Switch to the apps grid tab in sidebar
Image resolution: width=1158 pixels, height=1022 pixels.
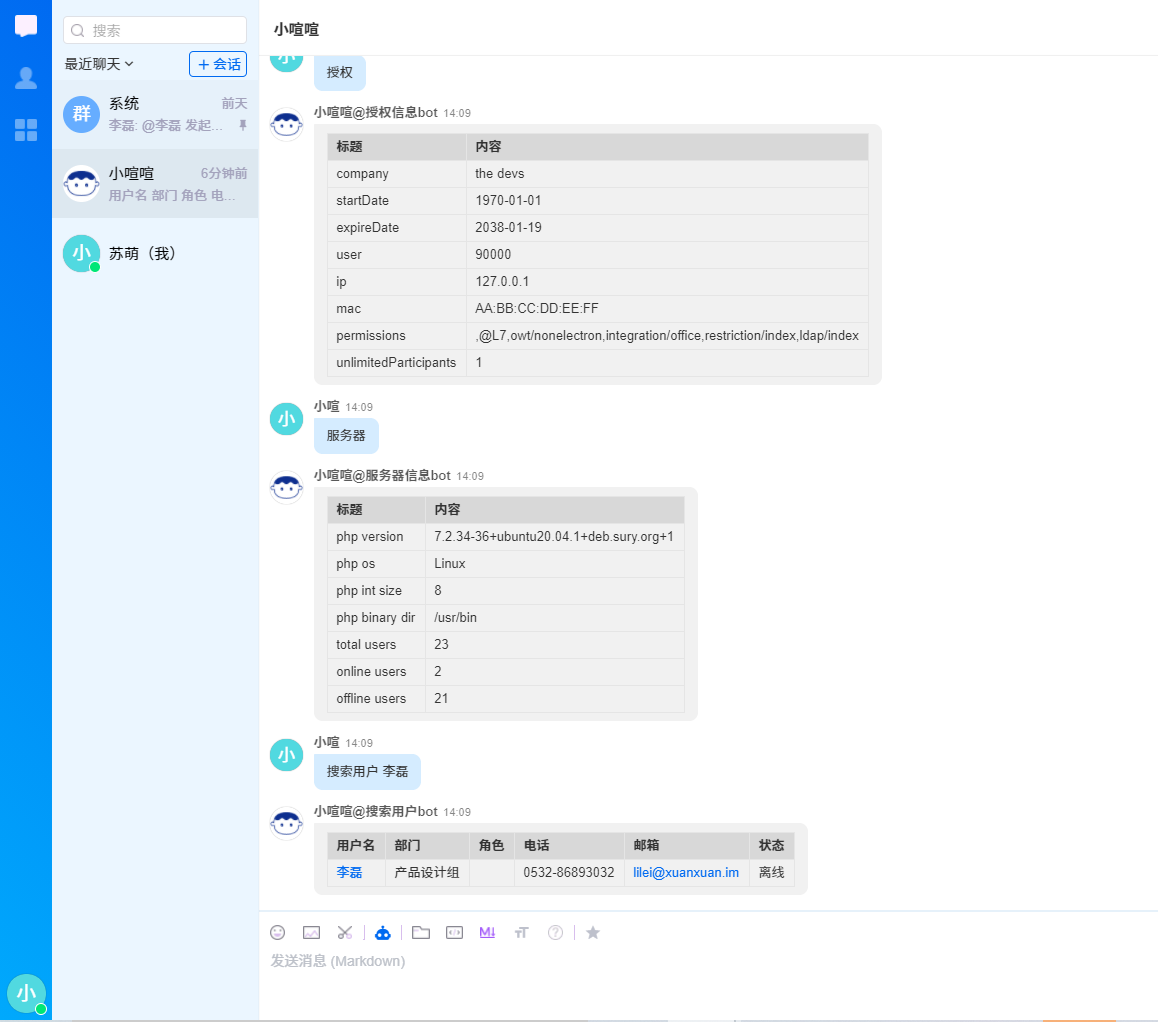point(26,130)
